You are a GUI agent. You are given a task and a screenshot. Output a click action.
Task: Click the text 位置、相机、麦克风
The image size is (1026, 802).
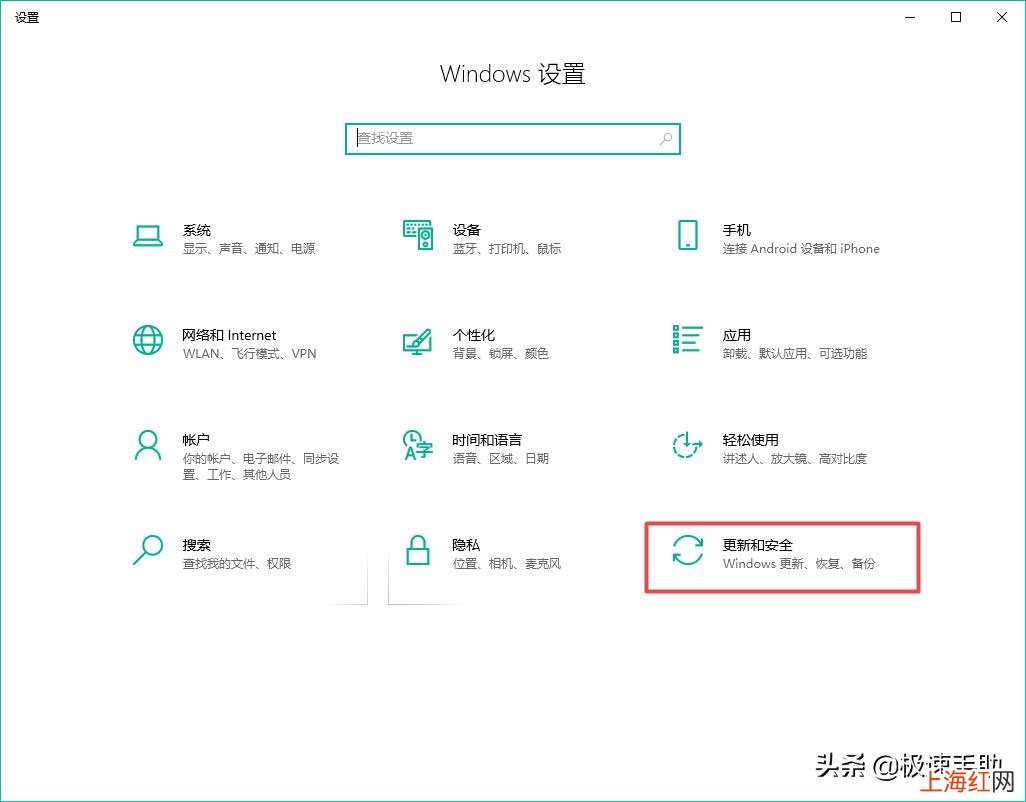click(x=507, y=563)
